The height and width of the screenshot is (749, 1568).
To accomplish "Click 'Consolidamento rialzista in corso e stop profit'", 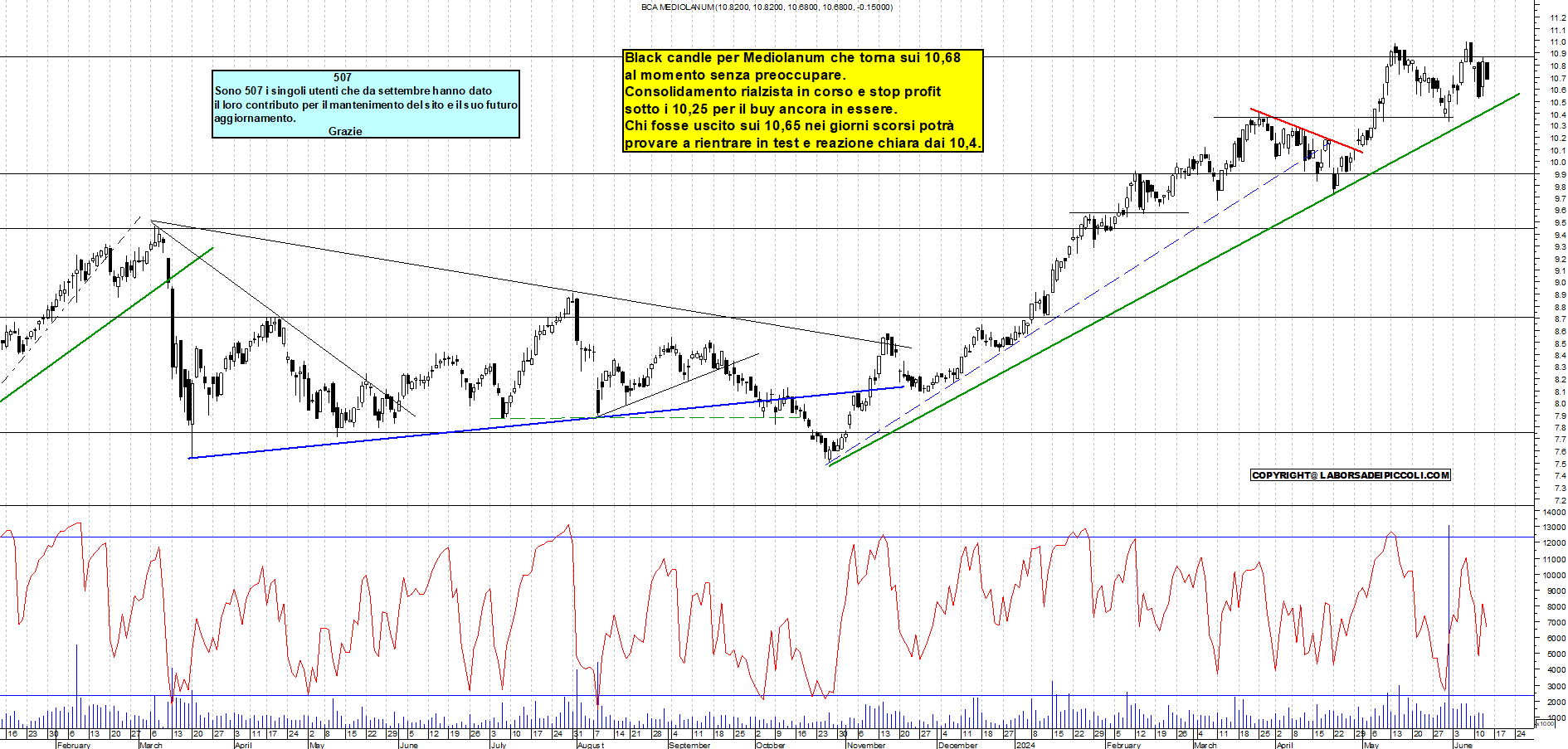I will (x=782, y=91).
